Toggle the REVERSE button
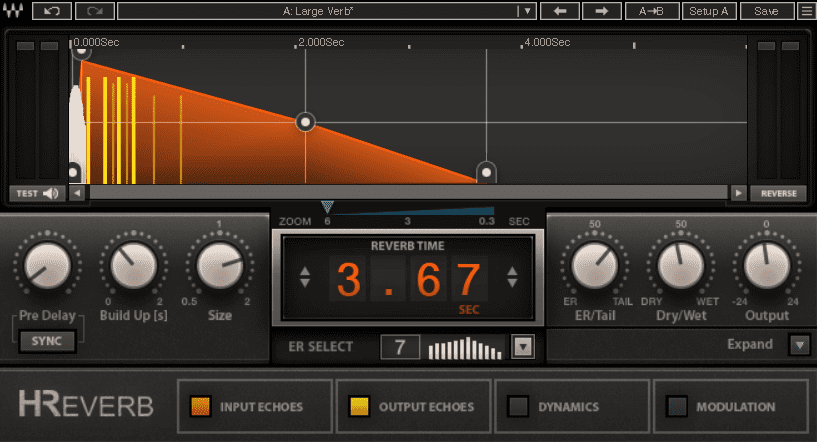 pos(778,193)
